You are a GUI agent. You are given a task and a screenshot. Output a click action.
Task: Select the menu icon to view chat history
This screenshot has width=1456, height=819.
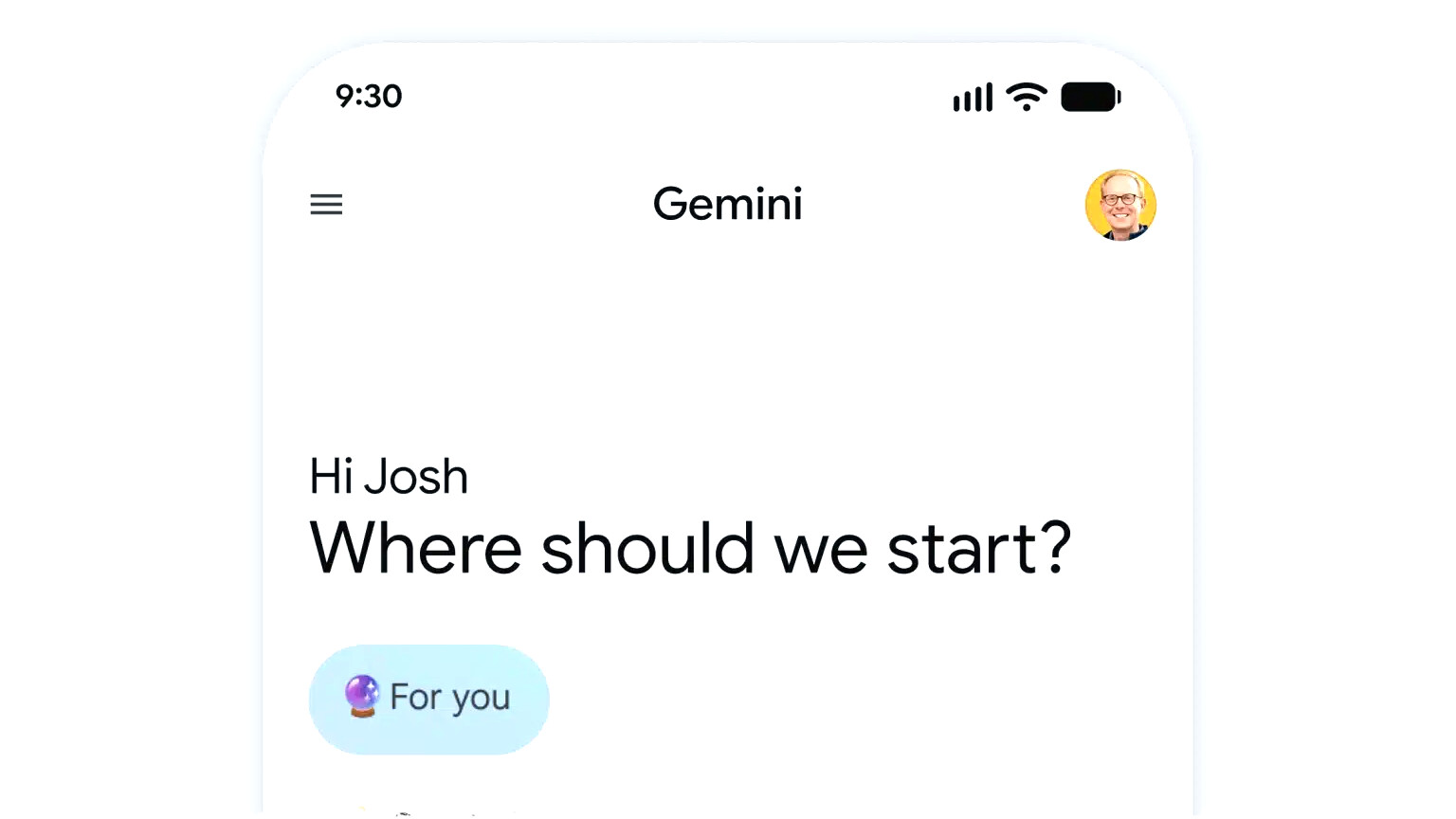[x=326, y=205]
